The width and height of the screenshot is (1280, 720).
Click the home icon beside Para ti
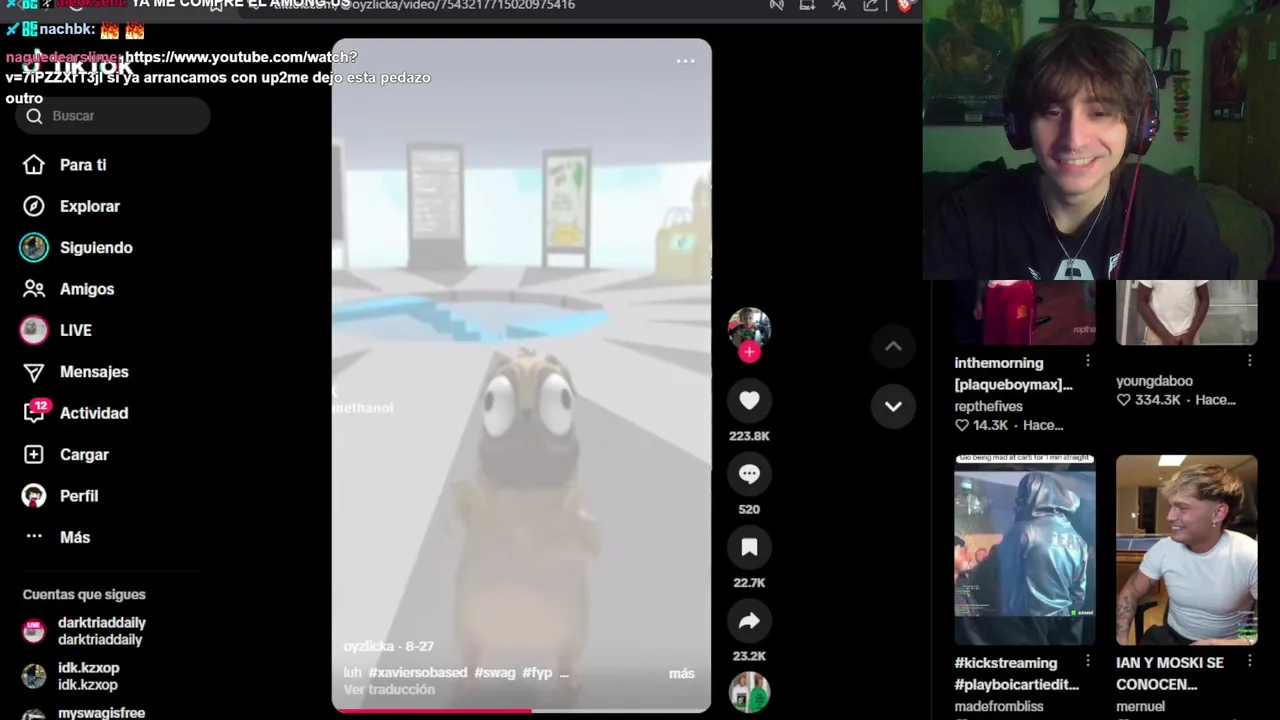[x=34, y=165]
